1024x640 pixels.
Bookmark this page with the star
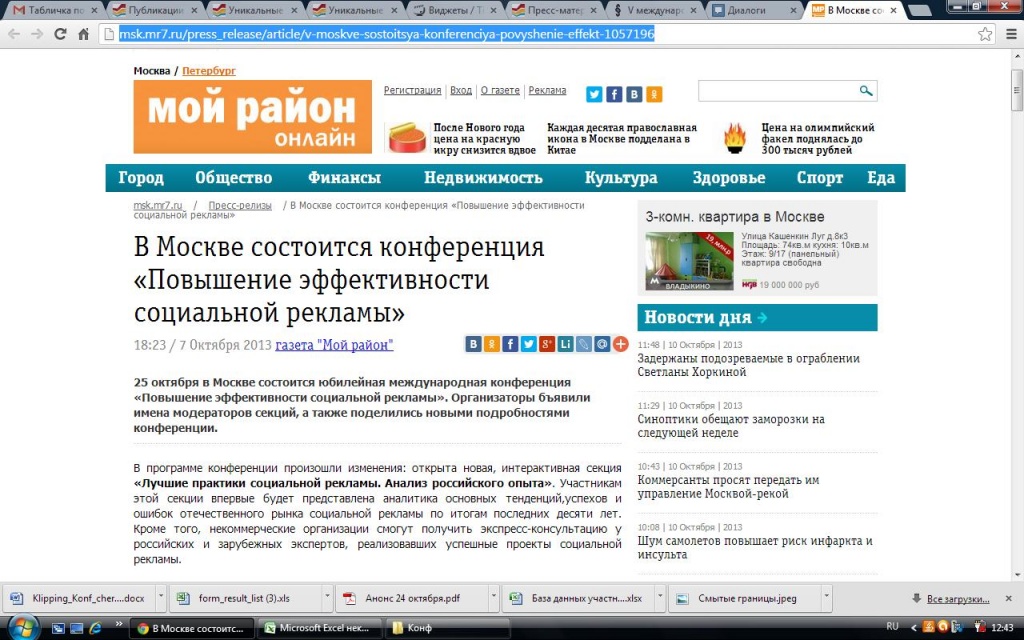tap(985, 34)
